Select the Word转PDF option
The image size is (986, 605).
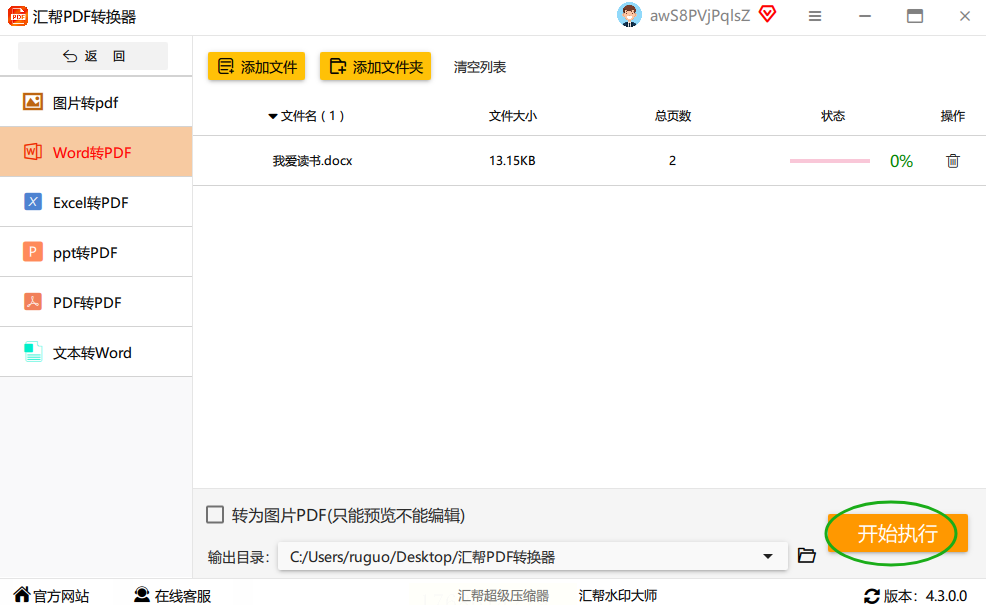click(x=96, y=152)
